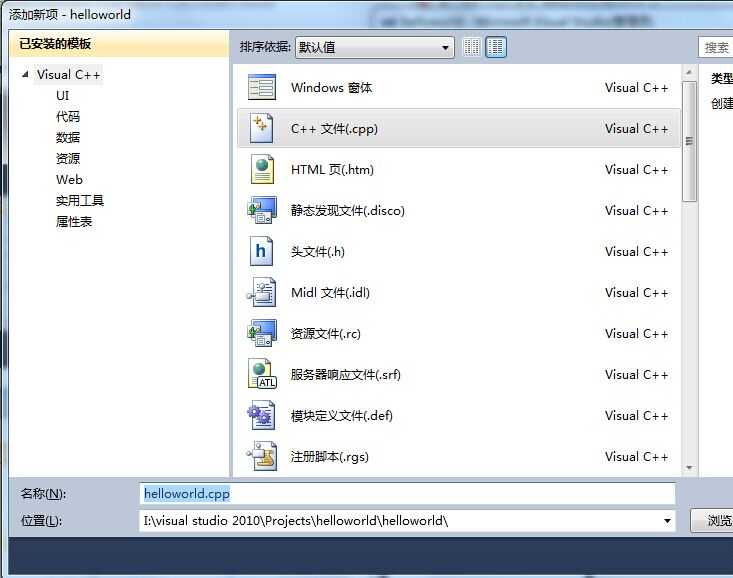Screen dimensions: 733x578
Task: Select the 资源文件(.rc) icon
Action: point(262,333)
